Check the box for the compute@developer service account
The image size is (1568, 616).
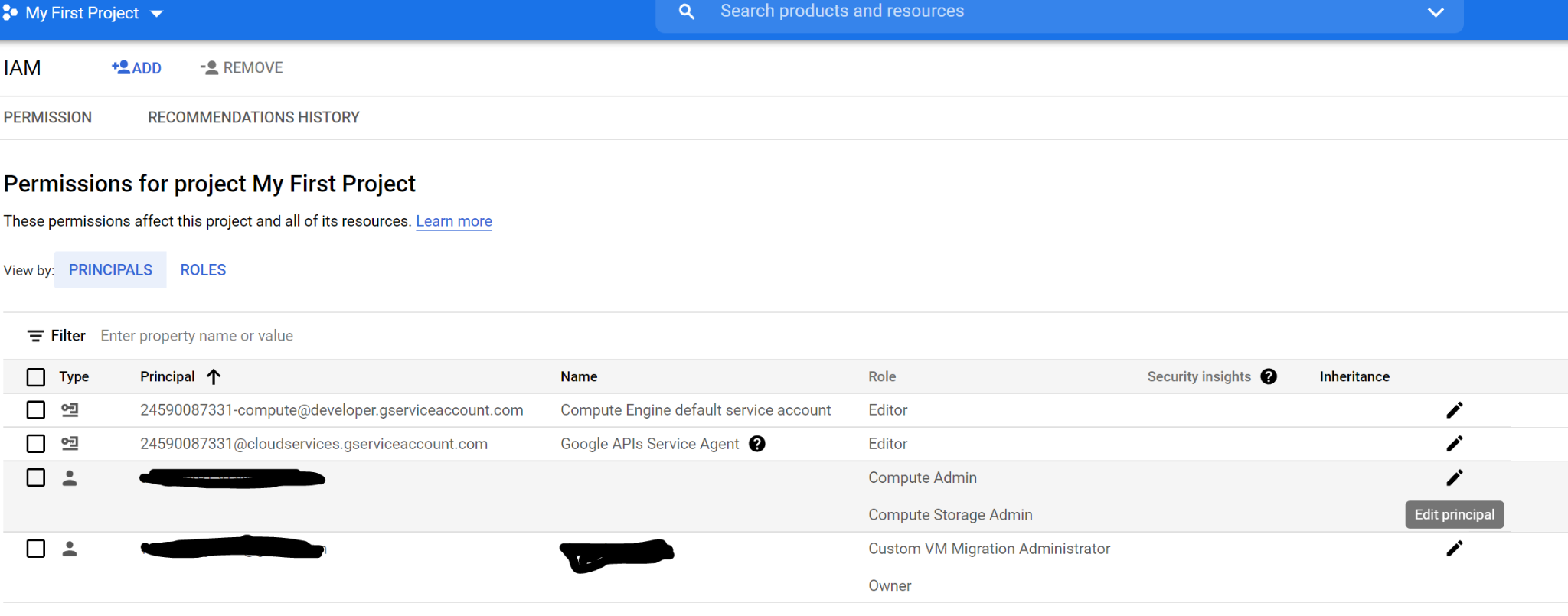tap(36, 410)
